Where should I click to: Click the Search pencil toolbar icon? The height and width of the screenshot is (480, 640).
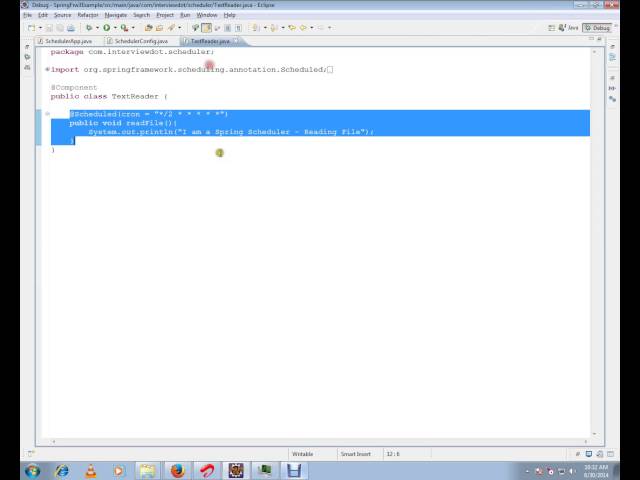[171, 28]
